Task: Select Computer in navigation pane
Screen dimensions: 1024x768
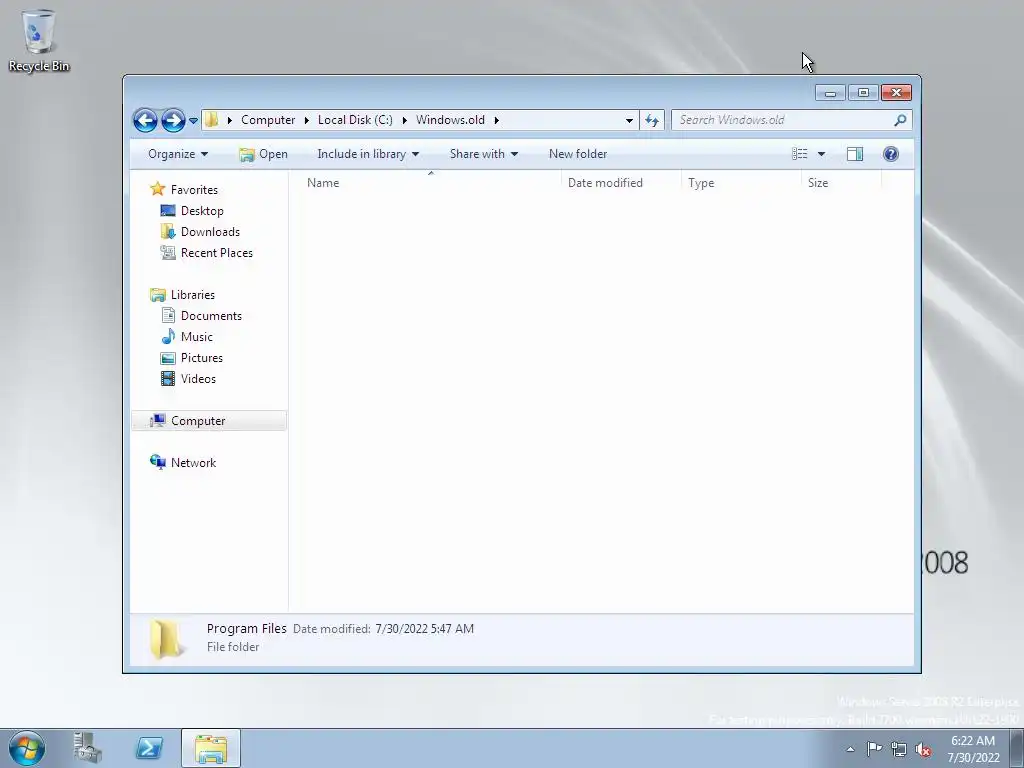Action: tap(209, 421)
